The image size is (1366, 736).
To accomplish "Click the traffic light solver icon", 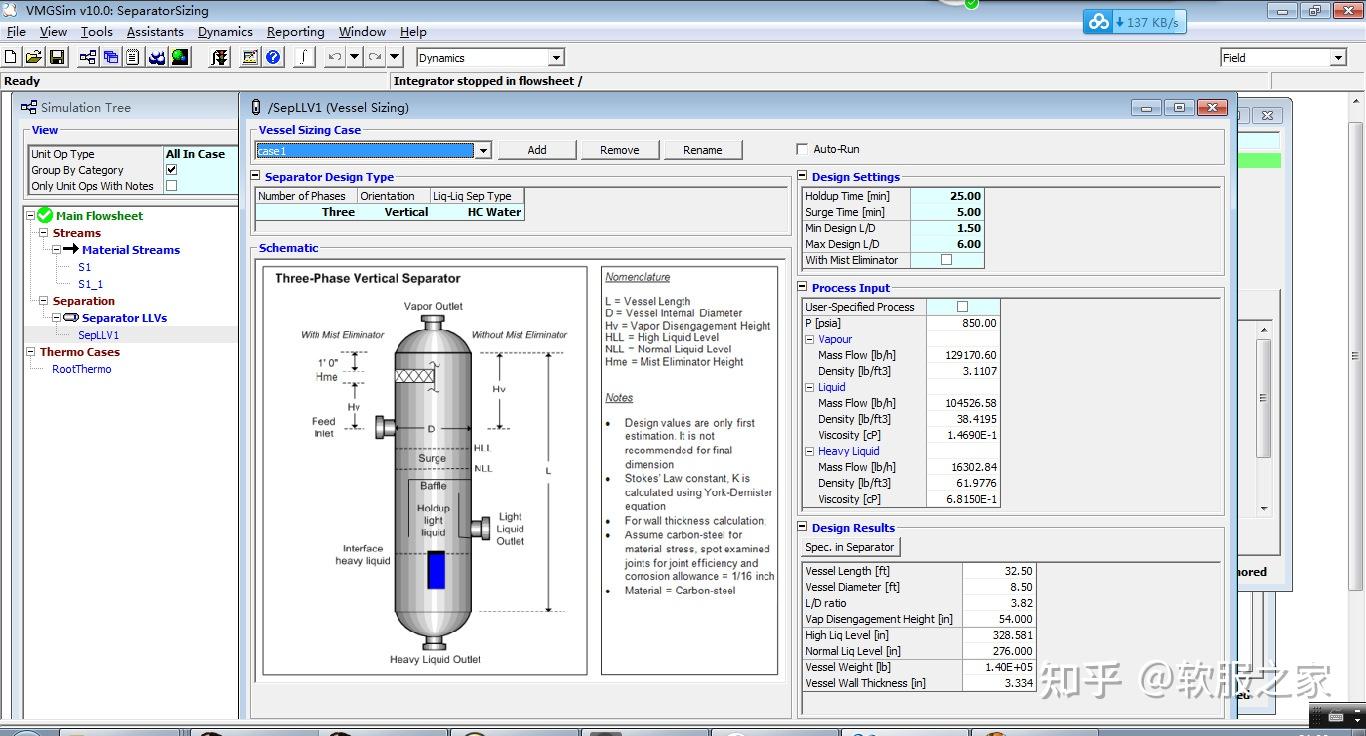I will [219, 58].
